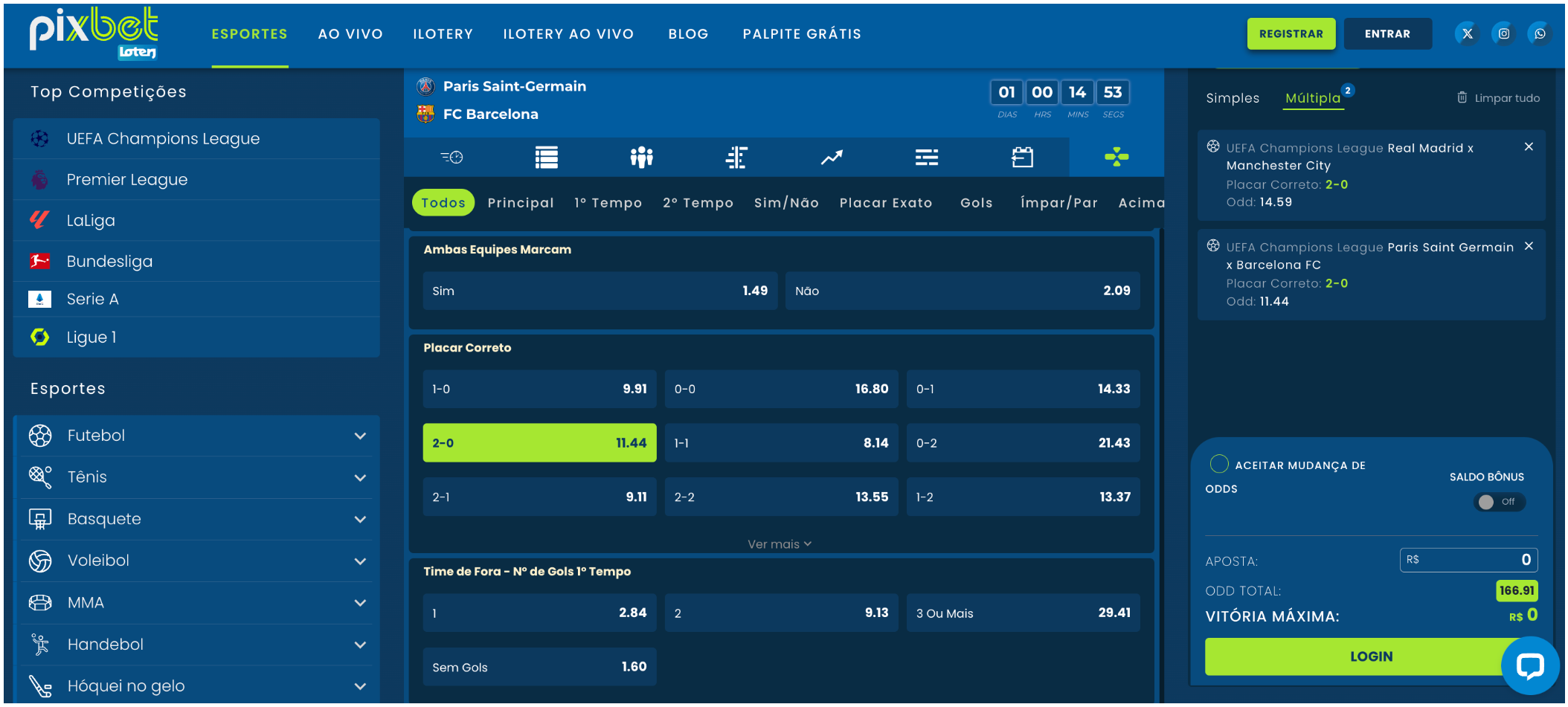The image size is (1568, 707).
Task: Open the Instagram social icon
Action: click(1504, 33)
